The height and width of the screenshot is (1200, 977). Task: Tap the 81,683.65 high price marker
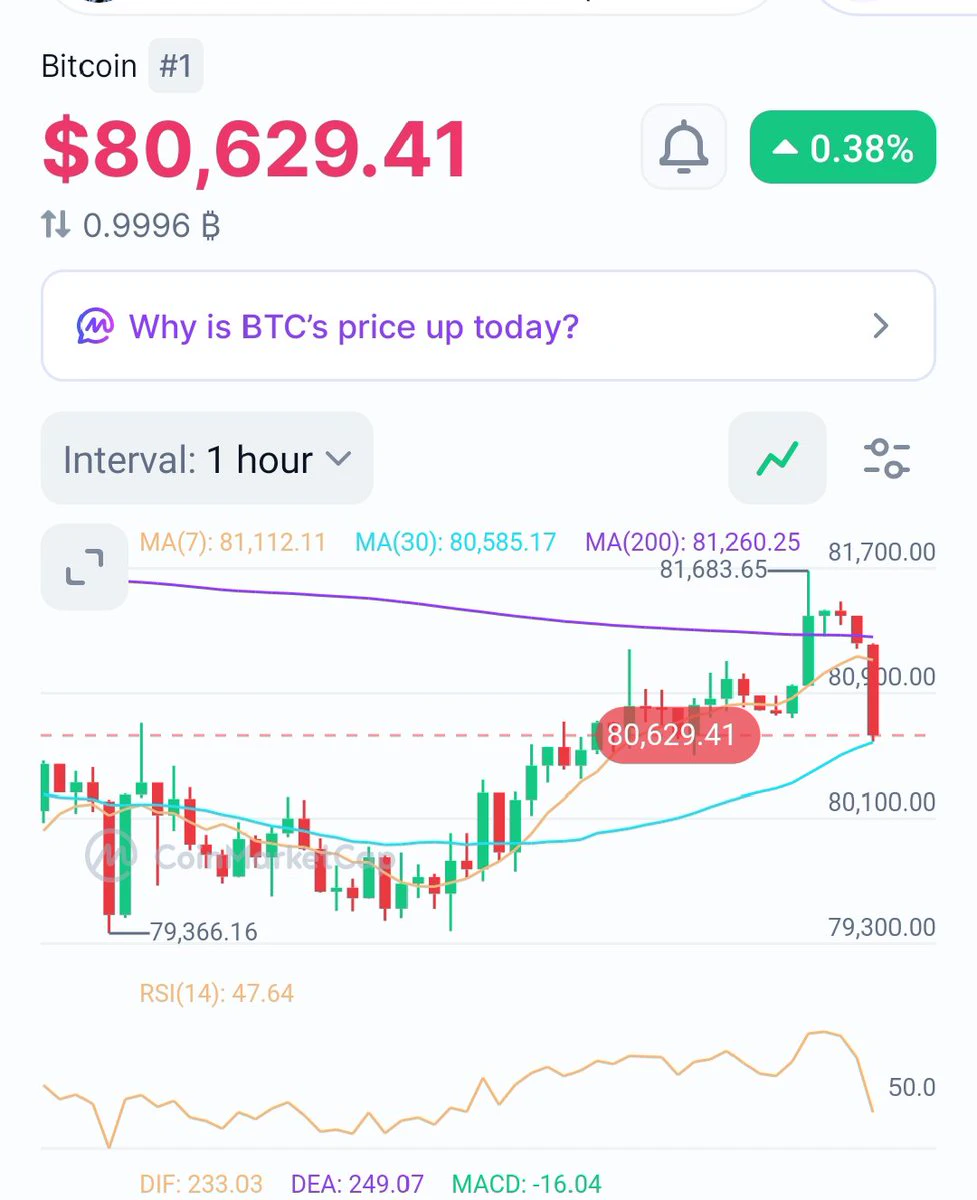pyautogui.click(x=713, y=570)
